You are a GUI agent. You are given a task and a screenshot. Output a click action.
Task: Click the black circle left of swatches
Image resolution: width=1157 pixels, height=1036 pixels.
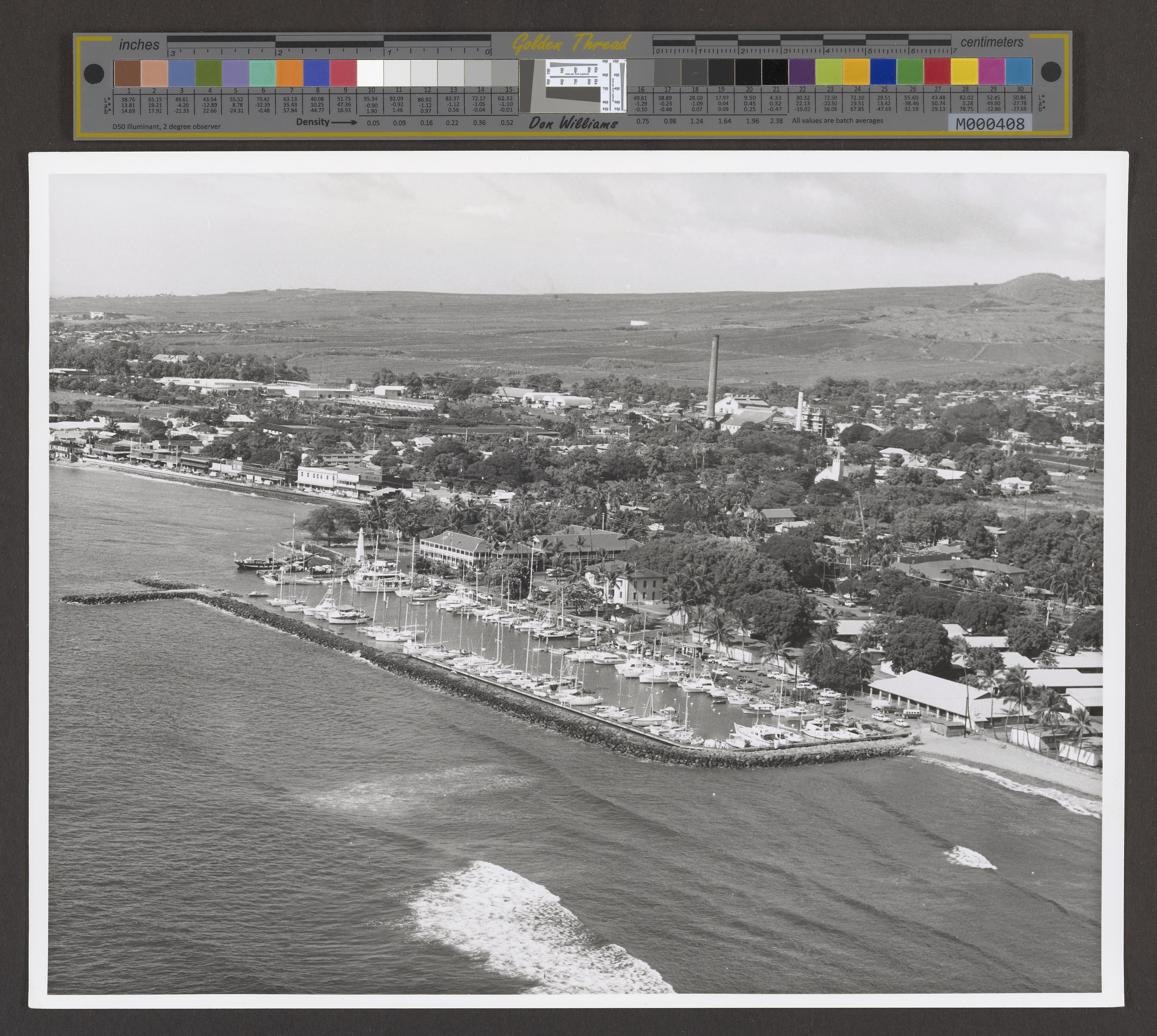pyautogui.click(x=94, y=73)
